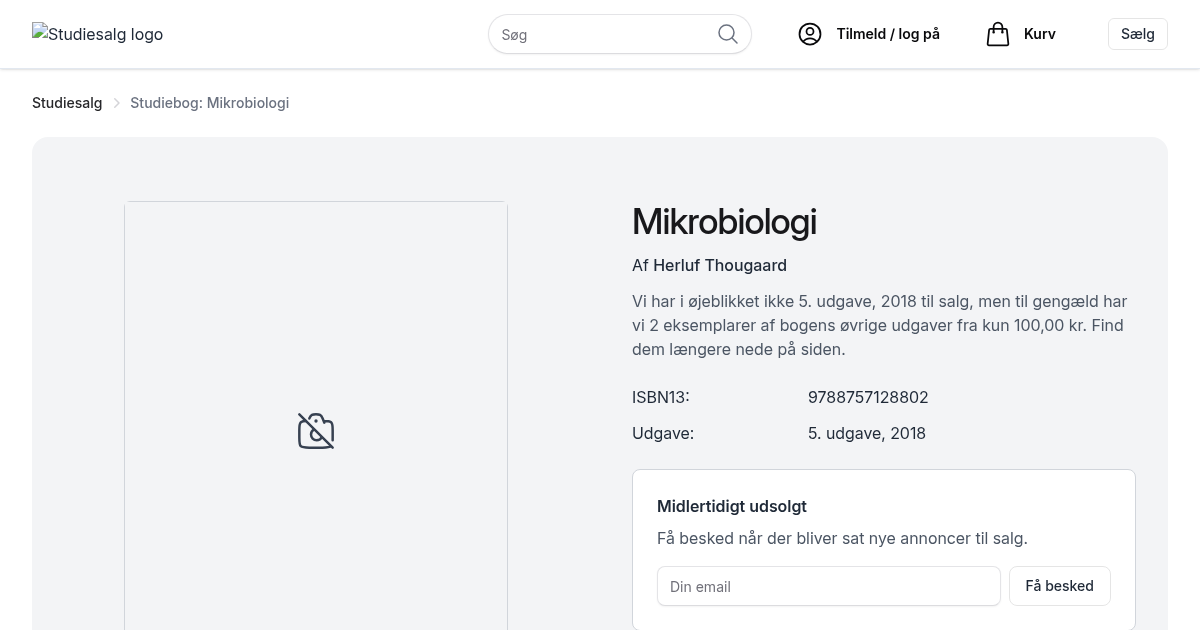Click the breadcrumb chevron separator
The height and width of the screenshot is (630, 1200).
click(116, 103)
